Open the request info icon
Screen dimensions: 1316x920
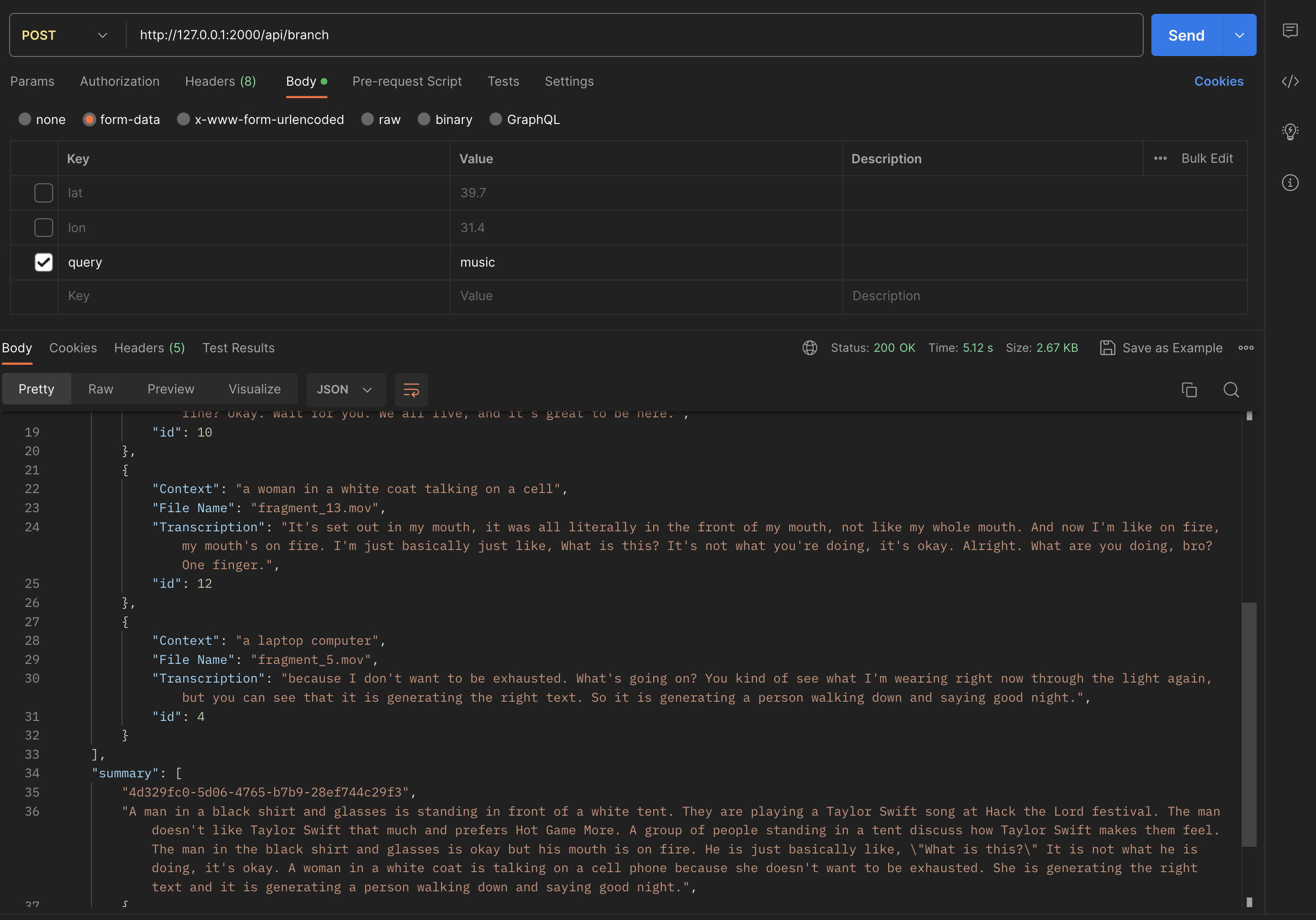pyautogui.click(x=1290, y=183)
